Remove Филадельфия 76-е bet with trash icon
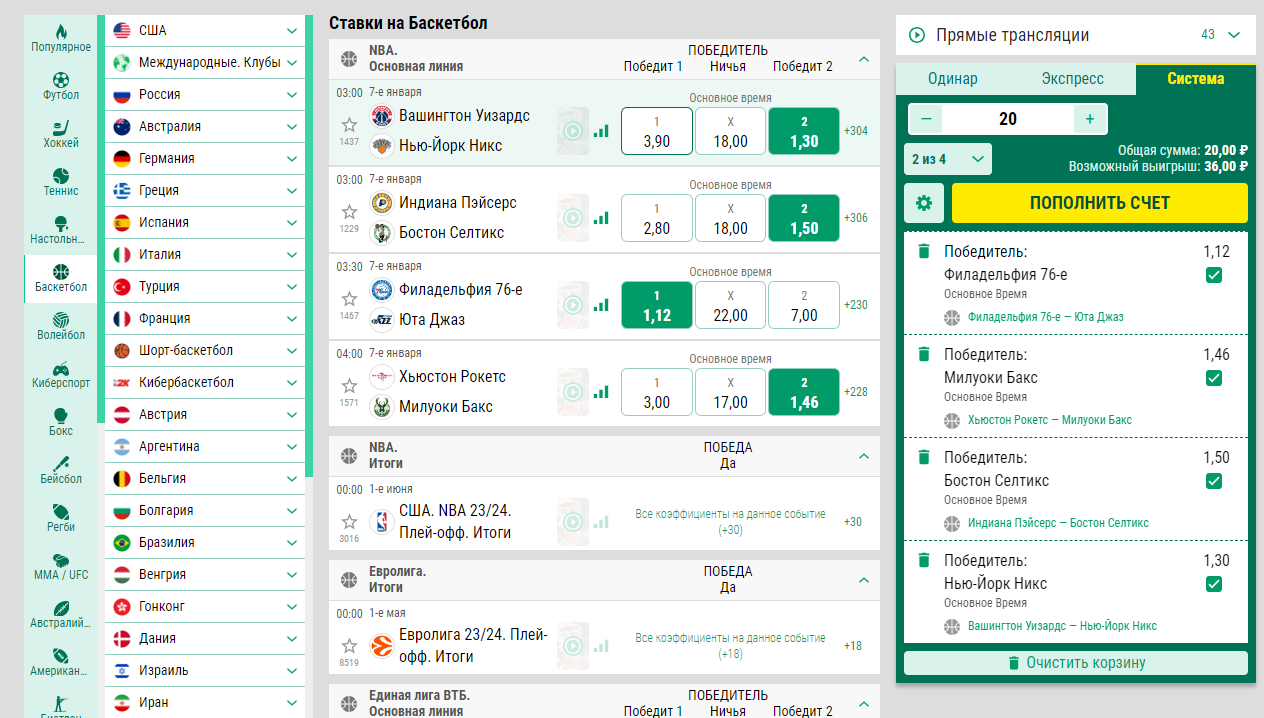This screenshot has height=718, width=1264. (x=924, y=251)
